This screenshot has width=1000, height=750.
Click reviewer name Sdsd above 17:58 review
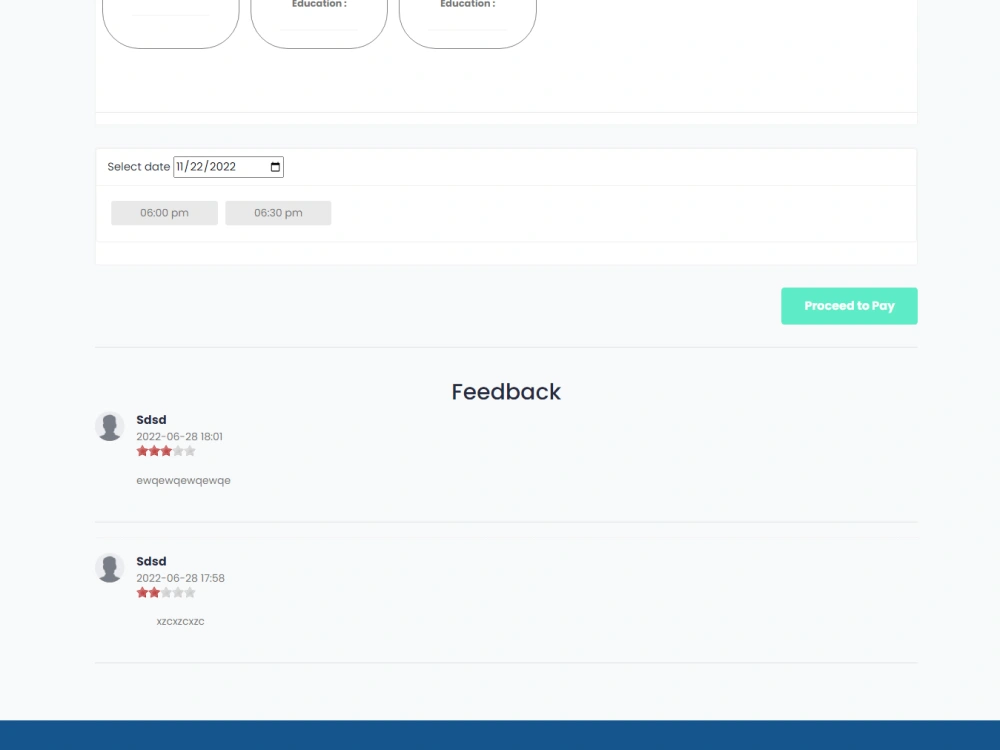point(151,561)
